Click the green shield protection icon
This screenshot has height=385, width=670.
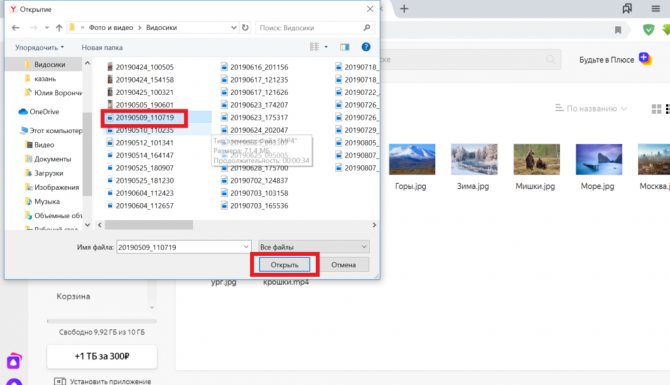(648, 29)
